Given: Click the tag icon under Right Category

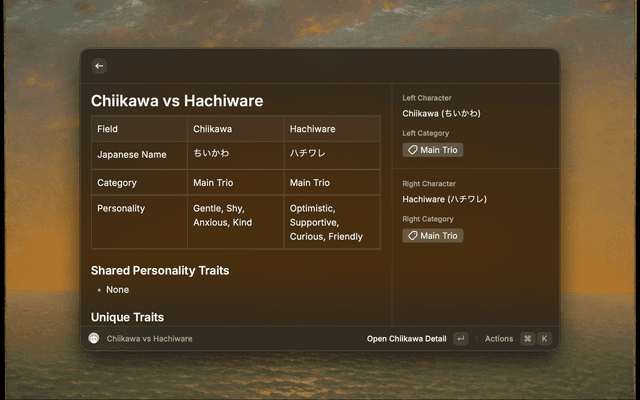Looking at the screenshot, I should click(x=413, y=236).
